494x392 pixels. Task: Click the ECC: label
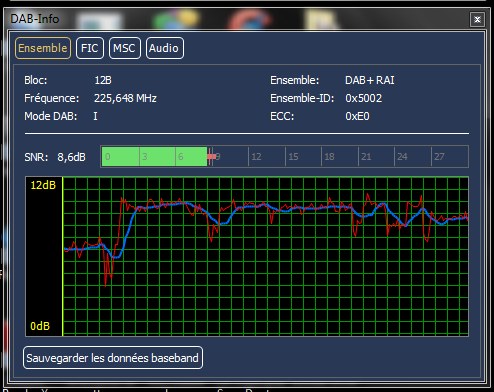click(282, 116)
